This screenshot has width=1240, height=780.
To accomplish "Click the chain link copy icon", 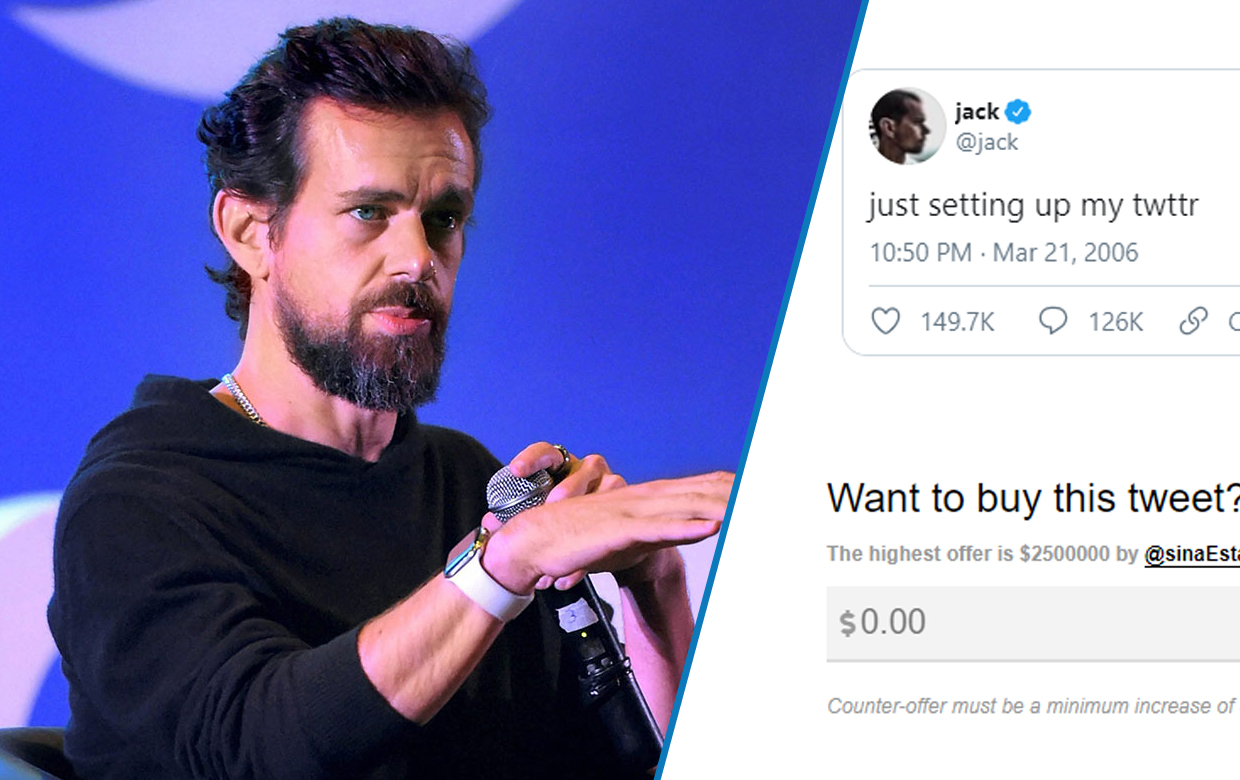I will [1193, 321].
